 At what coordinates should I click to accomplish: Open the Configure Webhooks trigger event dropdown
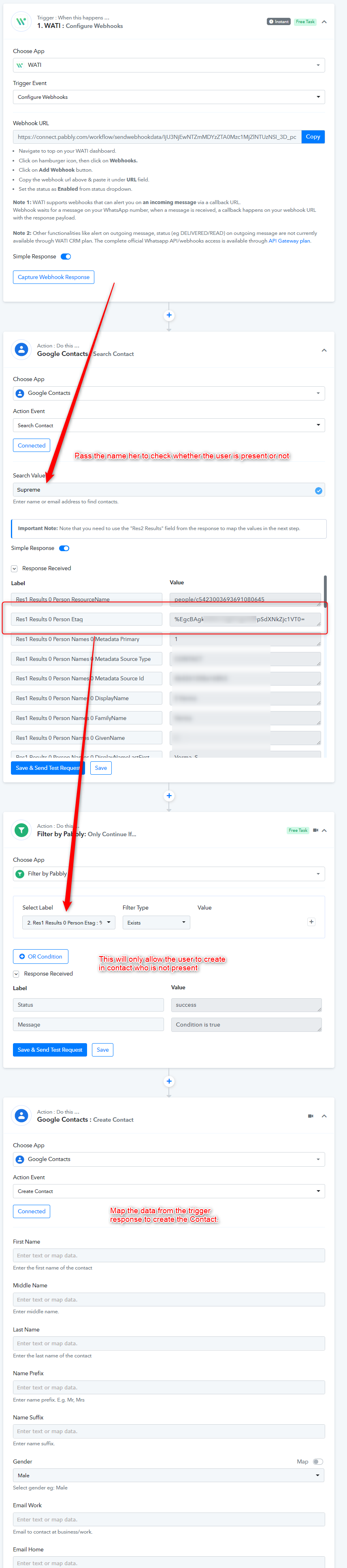pyautogui.click(x=168, y=97)
